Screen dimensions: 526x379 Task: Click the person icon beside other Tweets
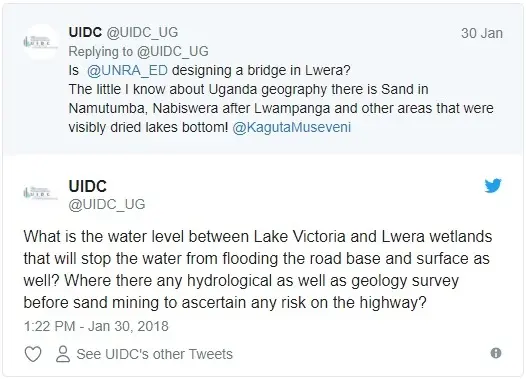pos(63,354)
